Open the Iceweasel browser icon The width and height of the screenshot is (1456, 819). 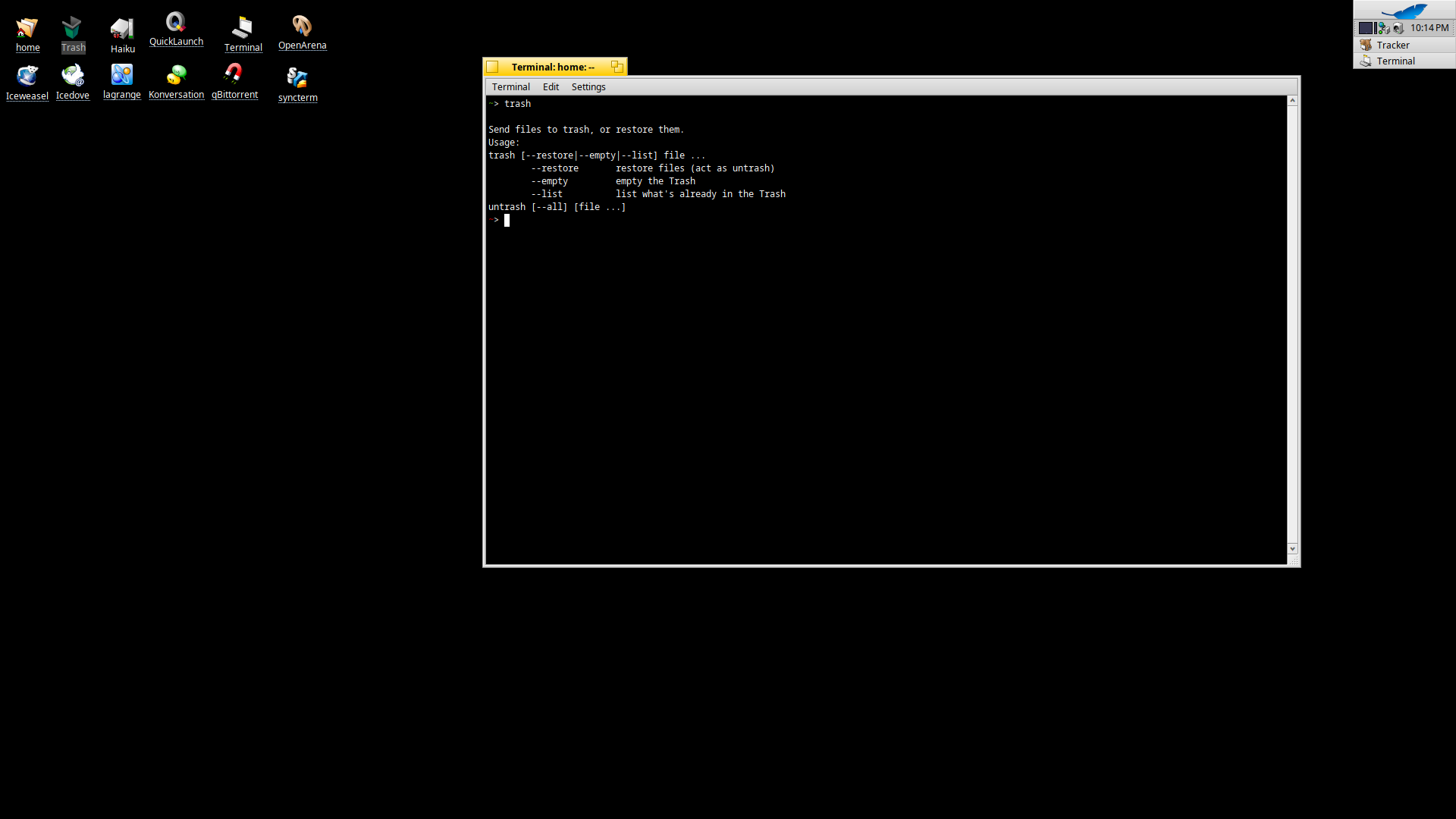tap(27, 77)
